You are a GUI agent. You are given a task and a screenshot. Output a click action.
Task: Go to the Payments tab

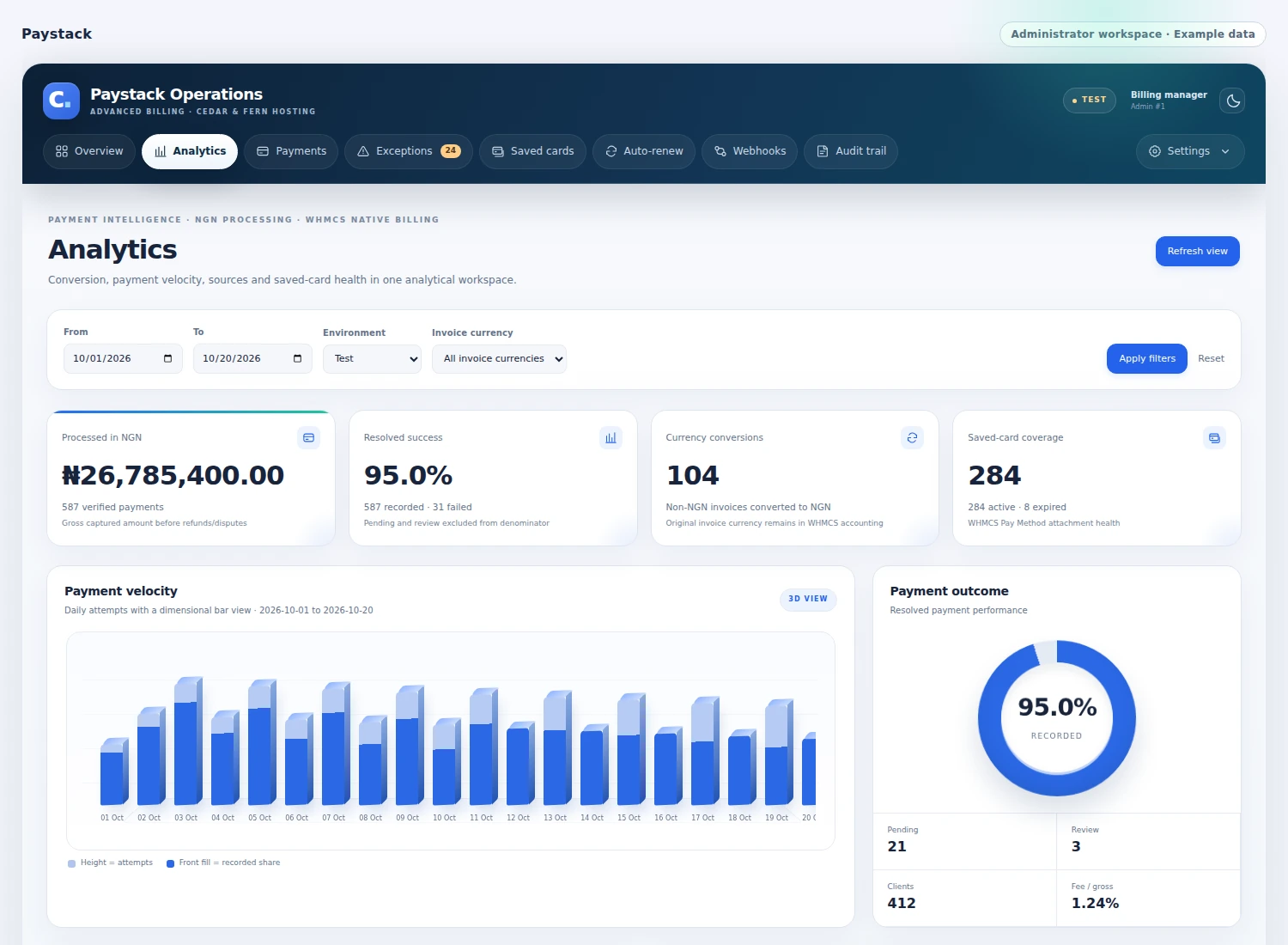pos(291,151)
